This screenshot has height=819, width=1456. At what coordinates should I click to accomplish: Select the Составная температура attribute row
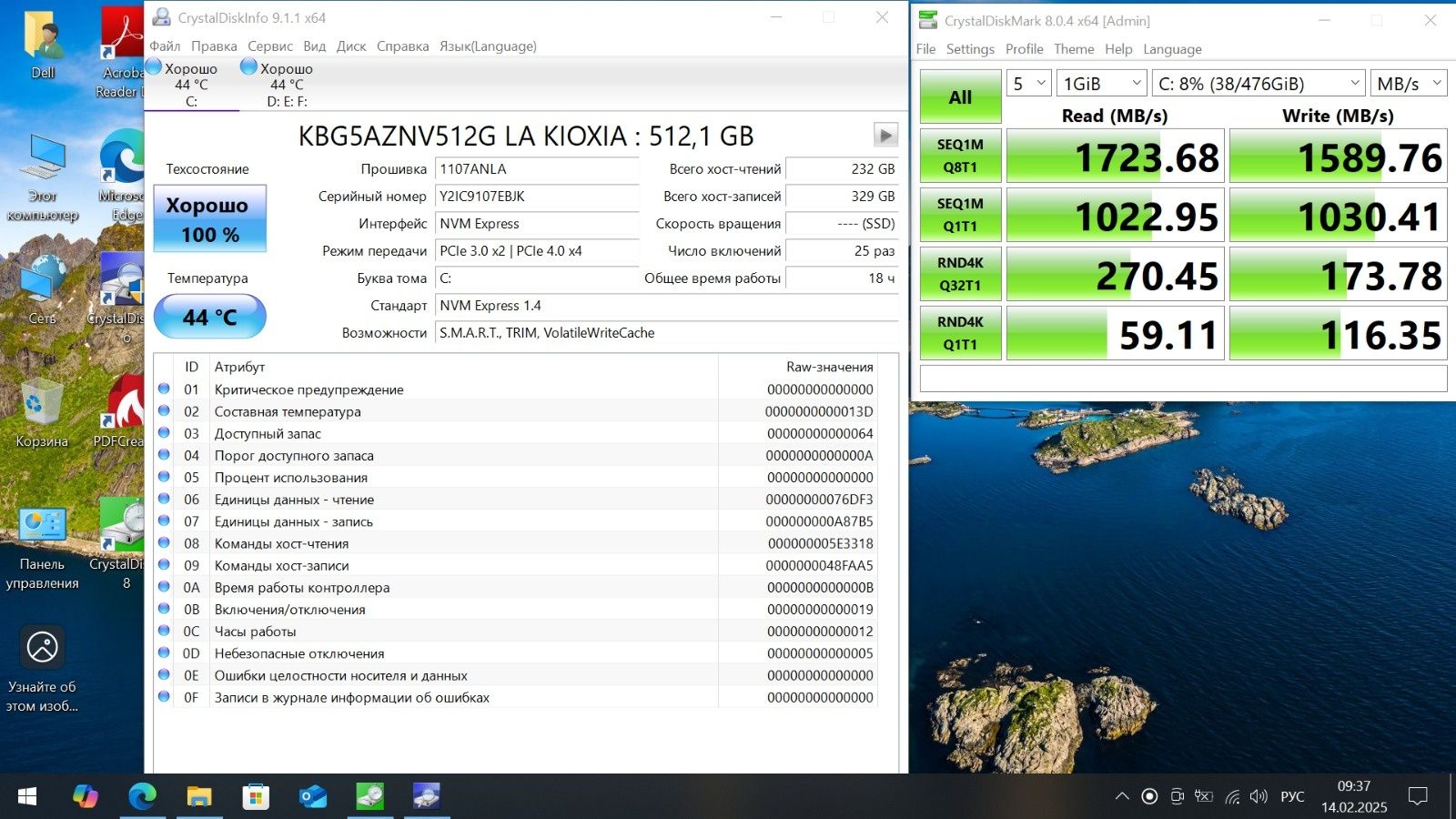(x=516, y=411)
